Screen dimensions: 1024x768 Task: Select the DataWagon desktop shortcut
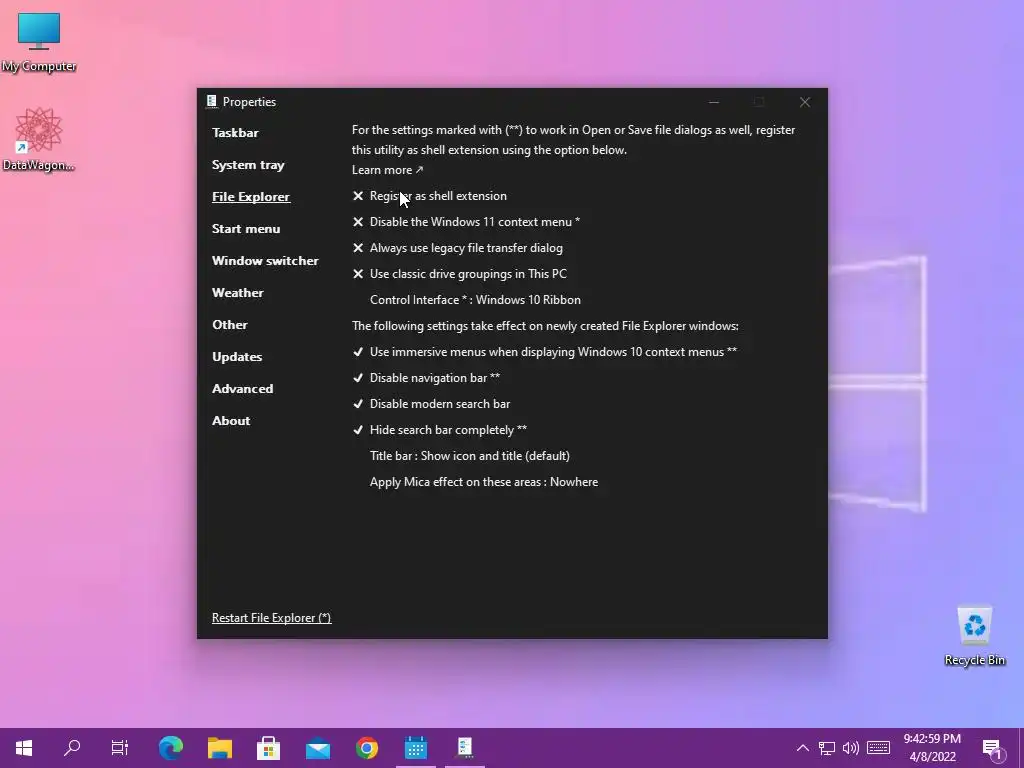(39, 140)
